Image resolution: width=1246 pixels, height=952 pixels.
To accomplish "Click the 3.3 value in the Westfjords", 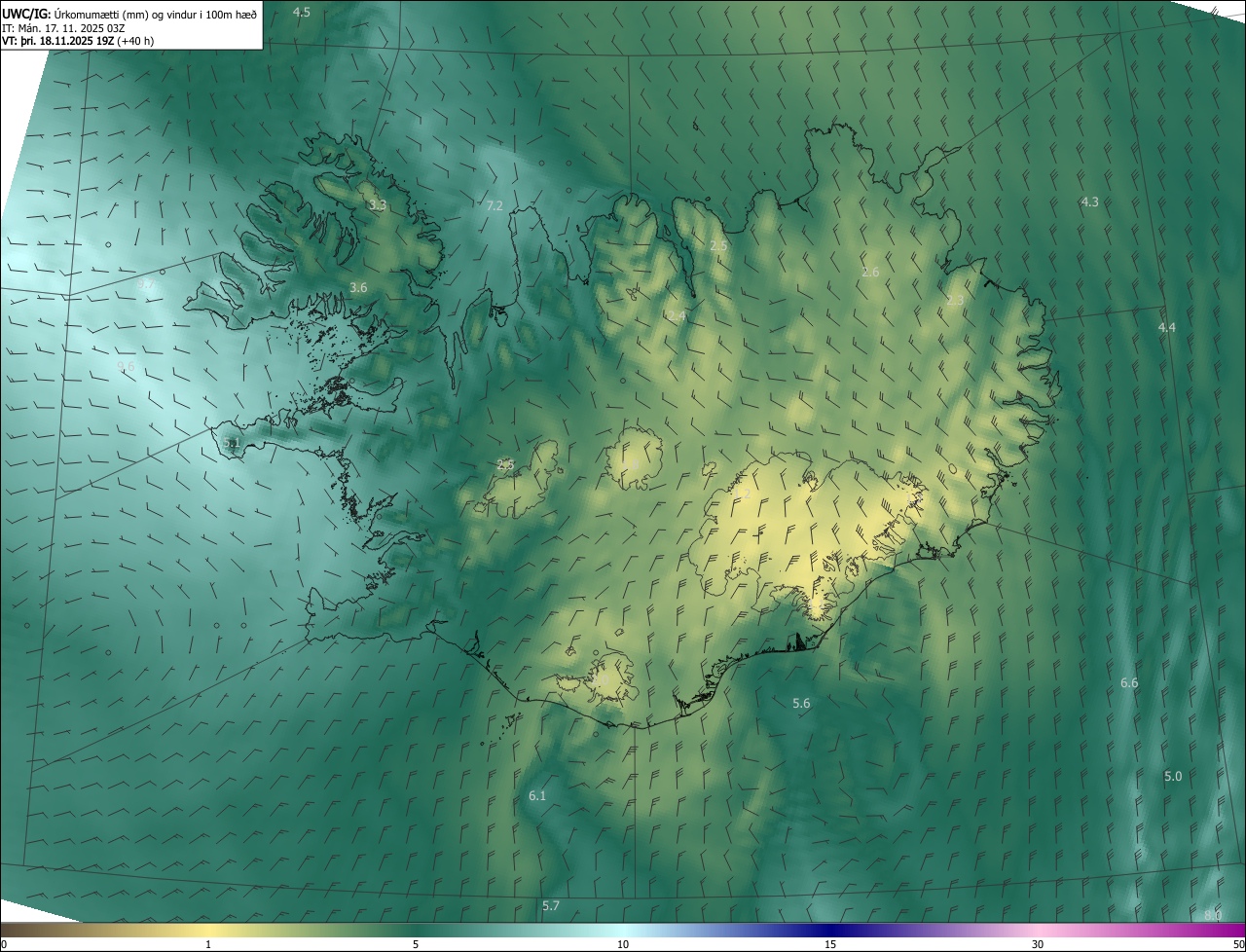I will (378, 205).
